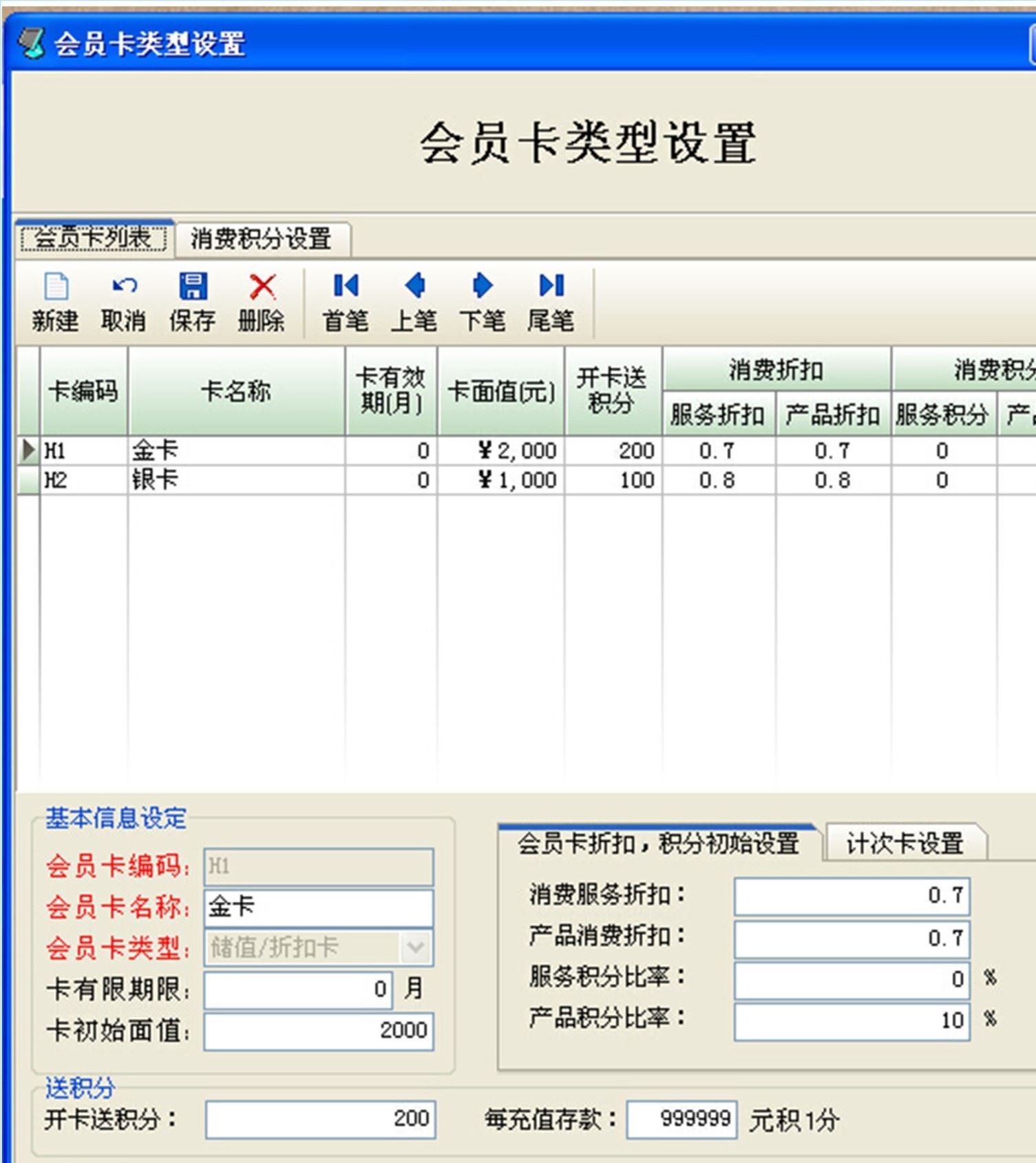The width and height of the screenshot is (1036, 1163).
Task: Click the 100 opening points cell
Action: [613, 479]
